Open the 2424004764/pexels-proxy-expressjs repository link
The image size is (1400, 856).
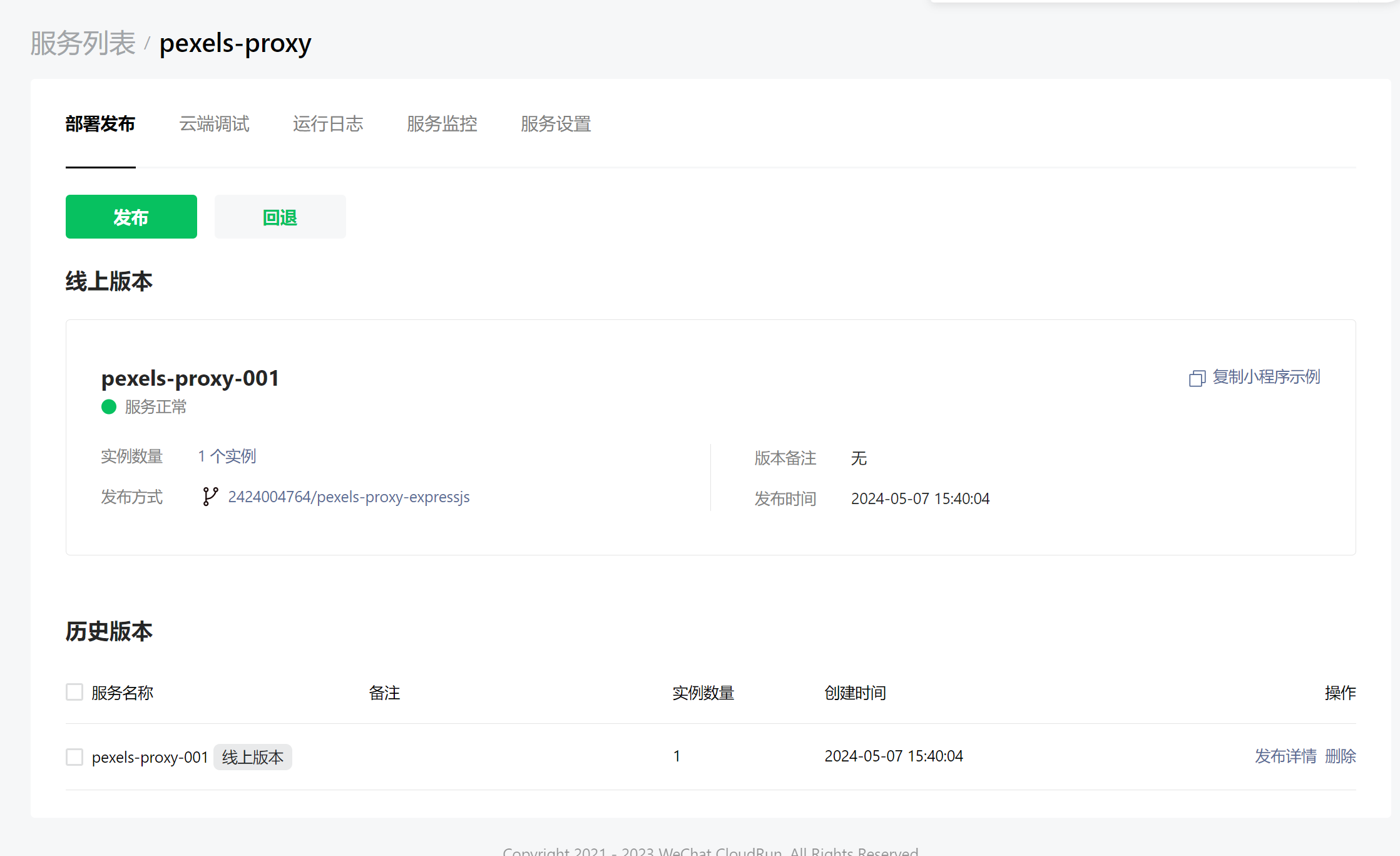[349, 497]
